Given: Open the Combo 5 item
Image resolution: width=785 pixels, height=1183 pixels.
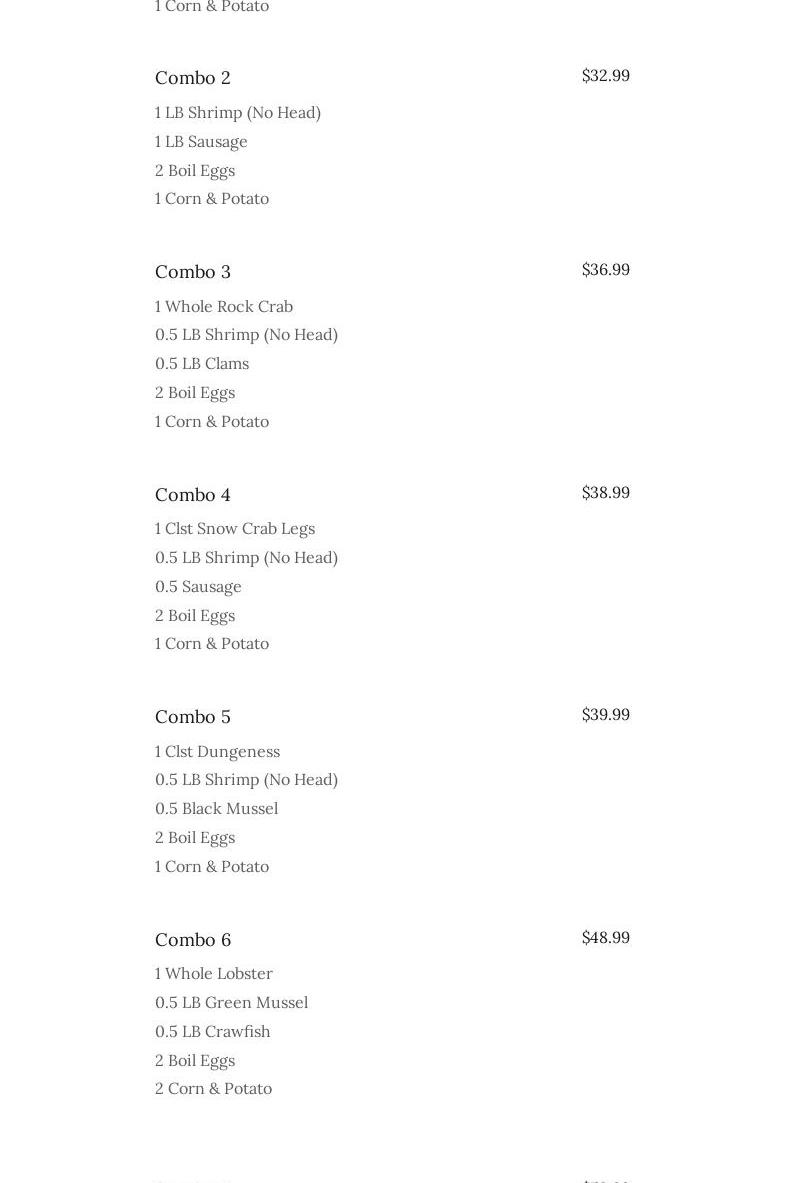Looking at the screenshot, I should 192,717.
